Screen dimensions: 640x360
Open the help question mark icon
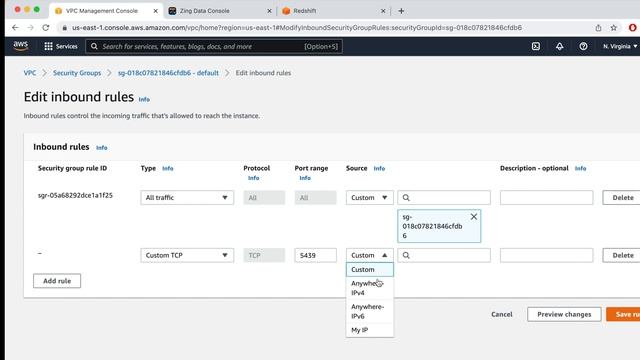coord(583,46)
